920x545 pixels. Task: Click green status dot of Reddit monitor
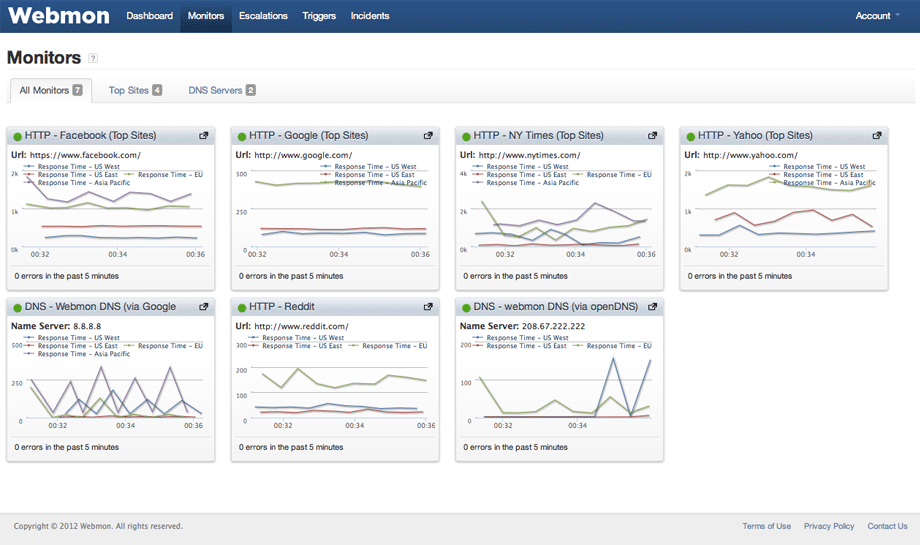(242, 308)
